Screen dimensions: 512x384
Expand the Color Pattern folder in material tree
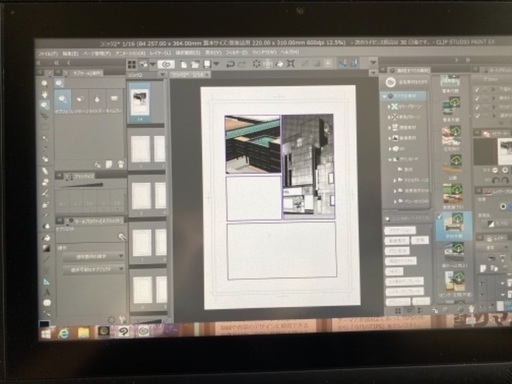[x=389, y=107]
